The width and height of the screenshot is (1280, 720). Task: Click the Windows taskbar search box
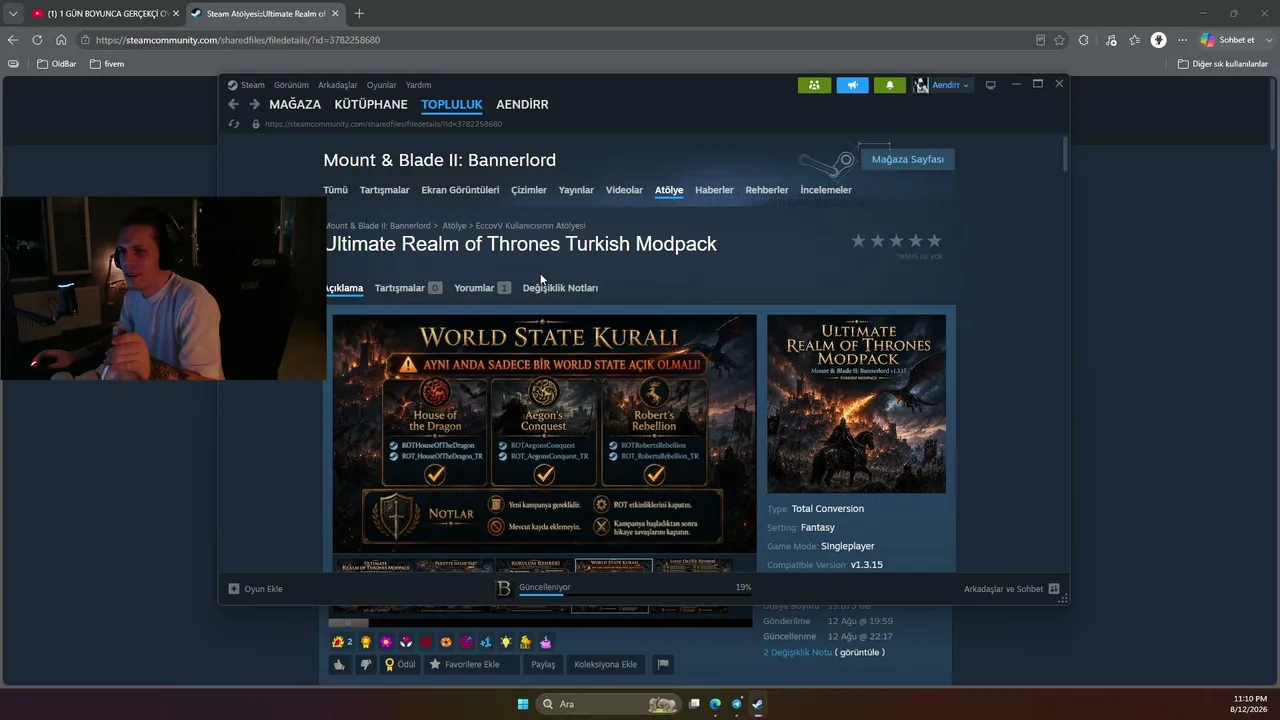point(609,704)
